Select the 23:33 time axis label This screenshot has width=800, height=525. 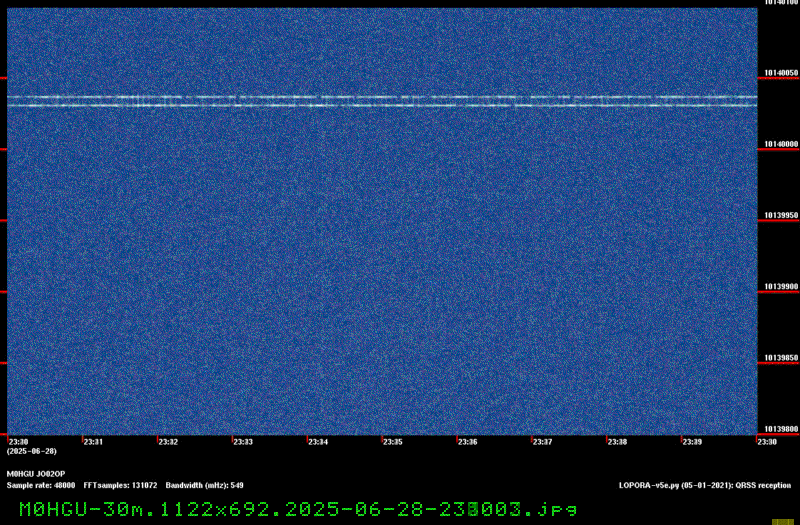click(x=243, y=442)
